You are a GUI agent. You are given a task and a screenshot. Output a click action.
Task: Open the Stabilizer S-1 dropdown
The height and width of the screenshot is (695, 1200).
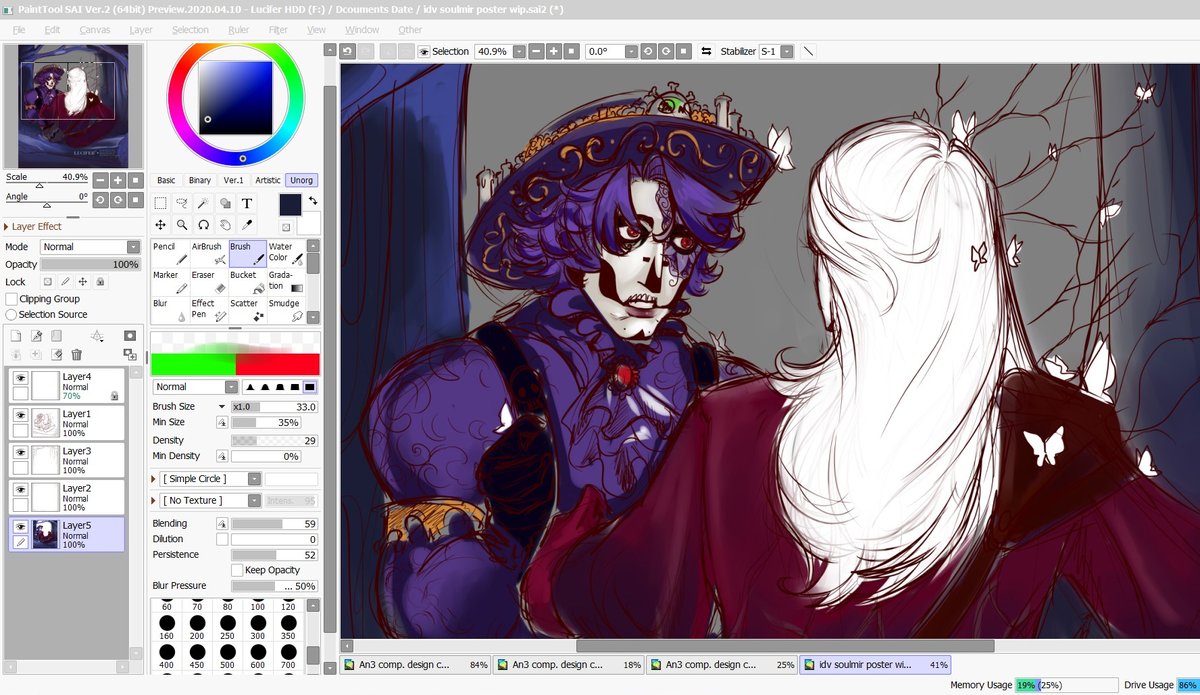point(787,51)
